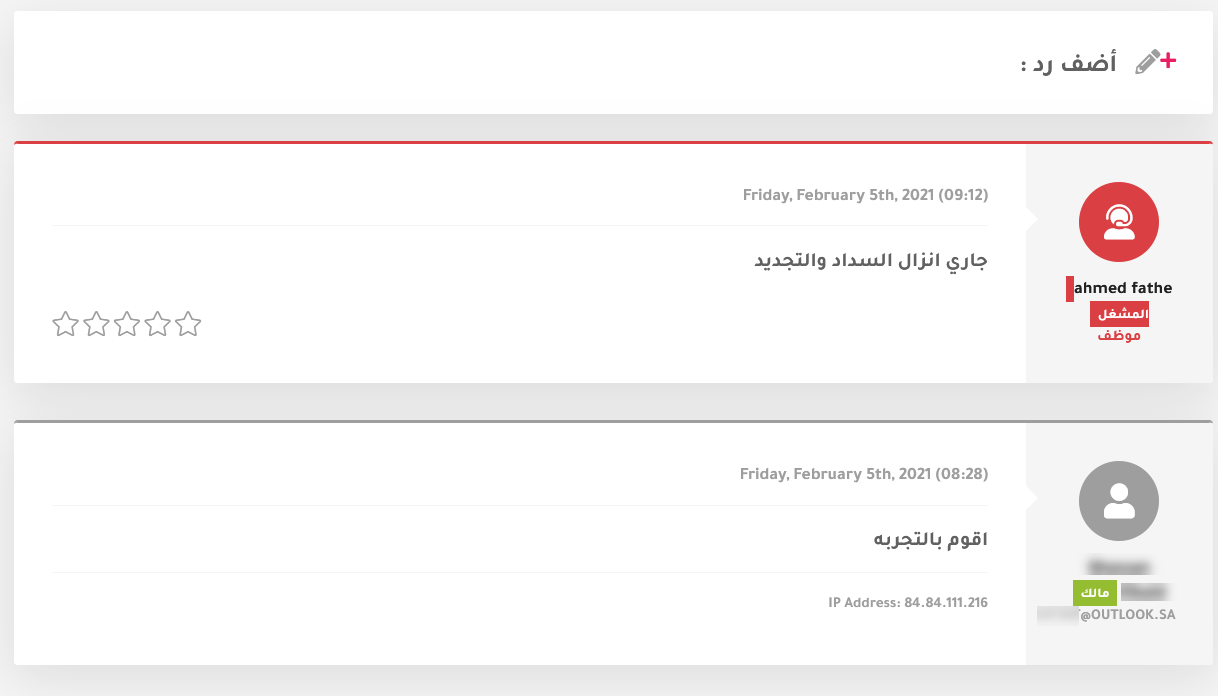1218x696 pixels.
Task: Give a five-star rating
Action: [x=188, y=324]
